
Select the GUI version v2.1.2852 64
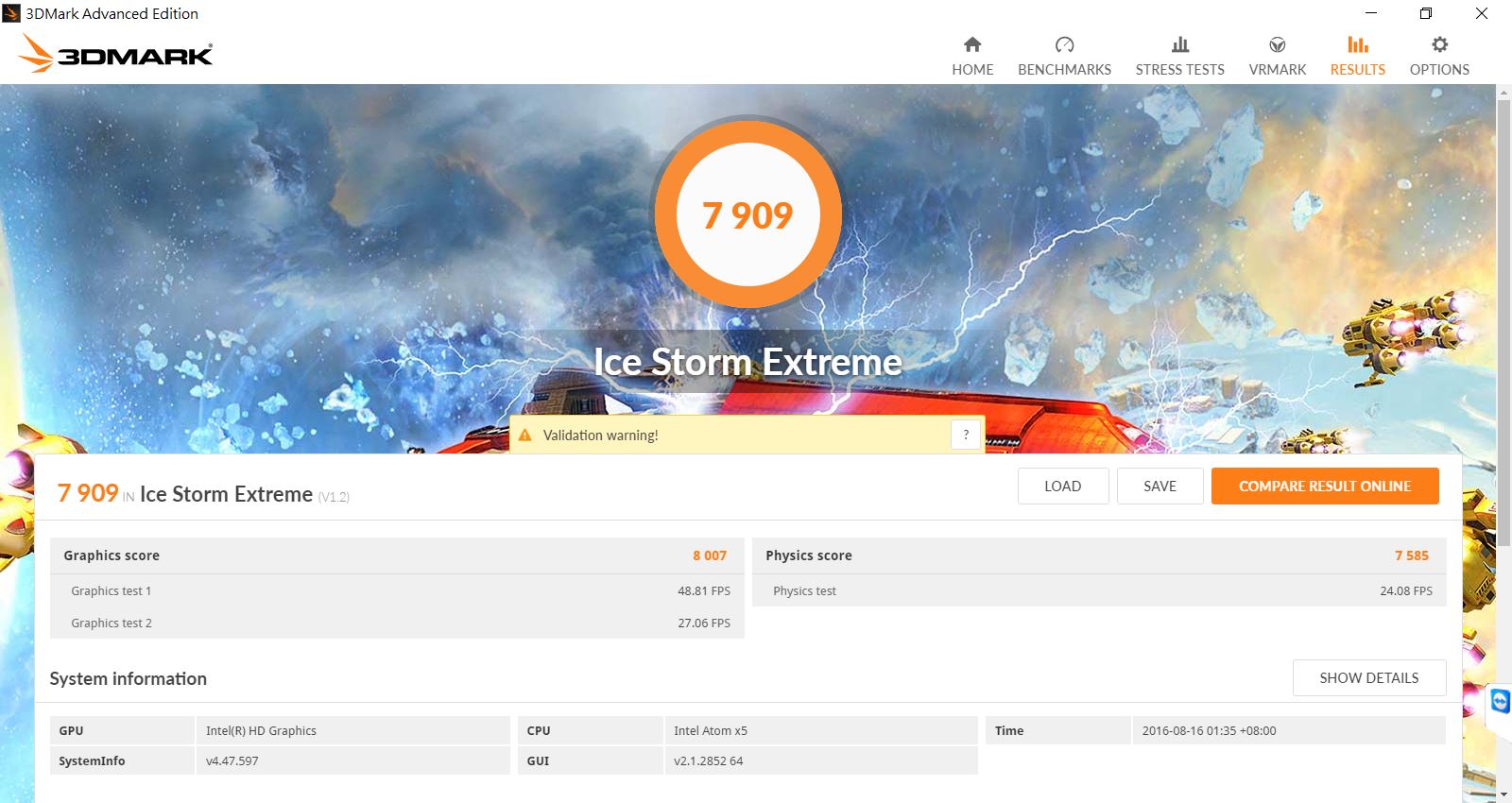709,760
